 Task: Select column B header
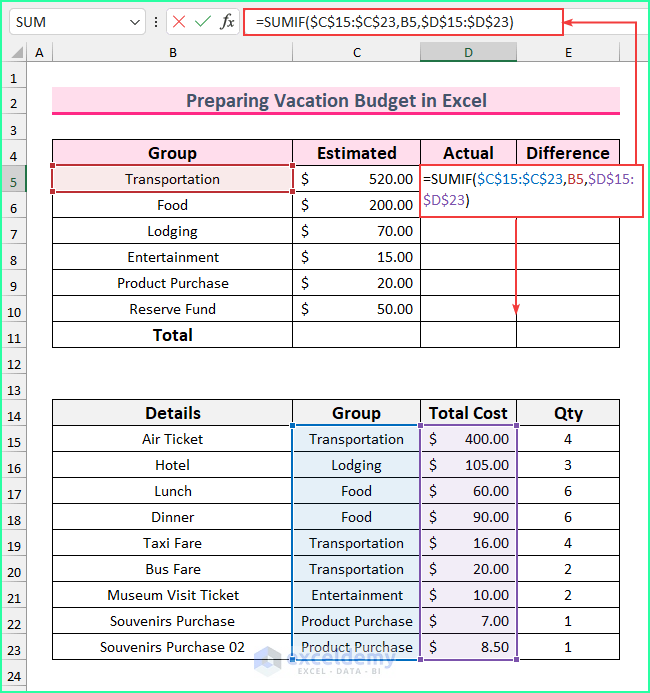click(172, 53)
